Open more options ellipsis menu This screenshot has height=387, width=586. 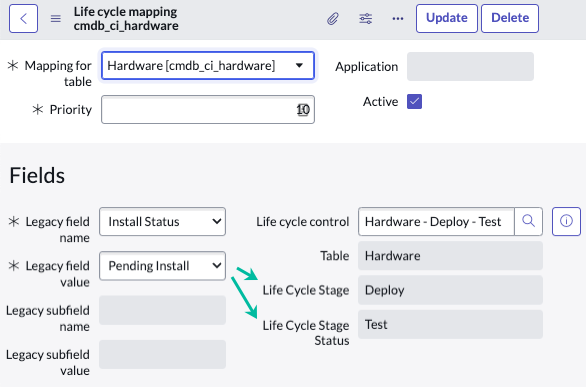point(398,18)
